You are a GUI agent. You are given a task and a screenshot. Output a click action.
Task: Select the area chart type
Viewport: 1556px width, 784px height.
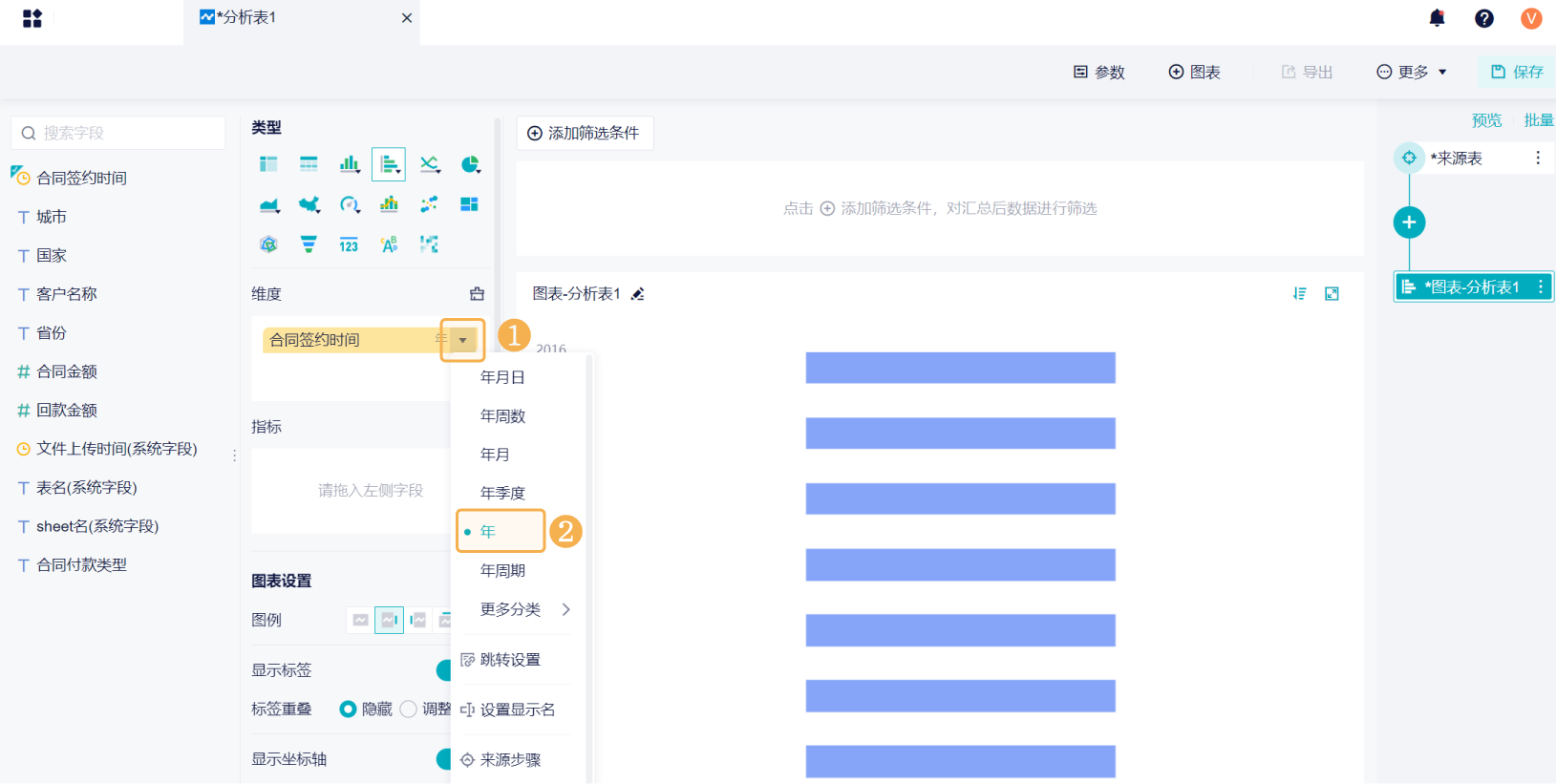click(x=269, y=204)
